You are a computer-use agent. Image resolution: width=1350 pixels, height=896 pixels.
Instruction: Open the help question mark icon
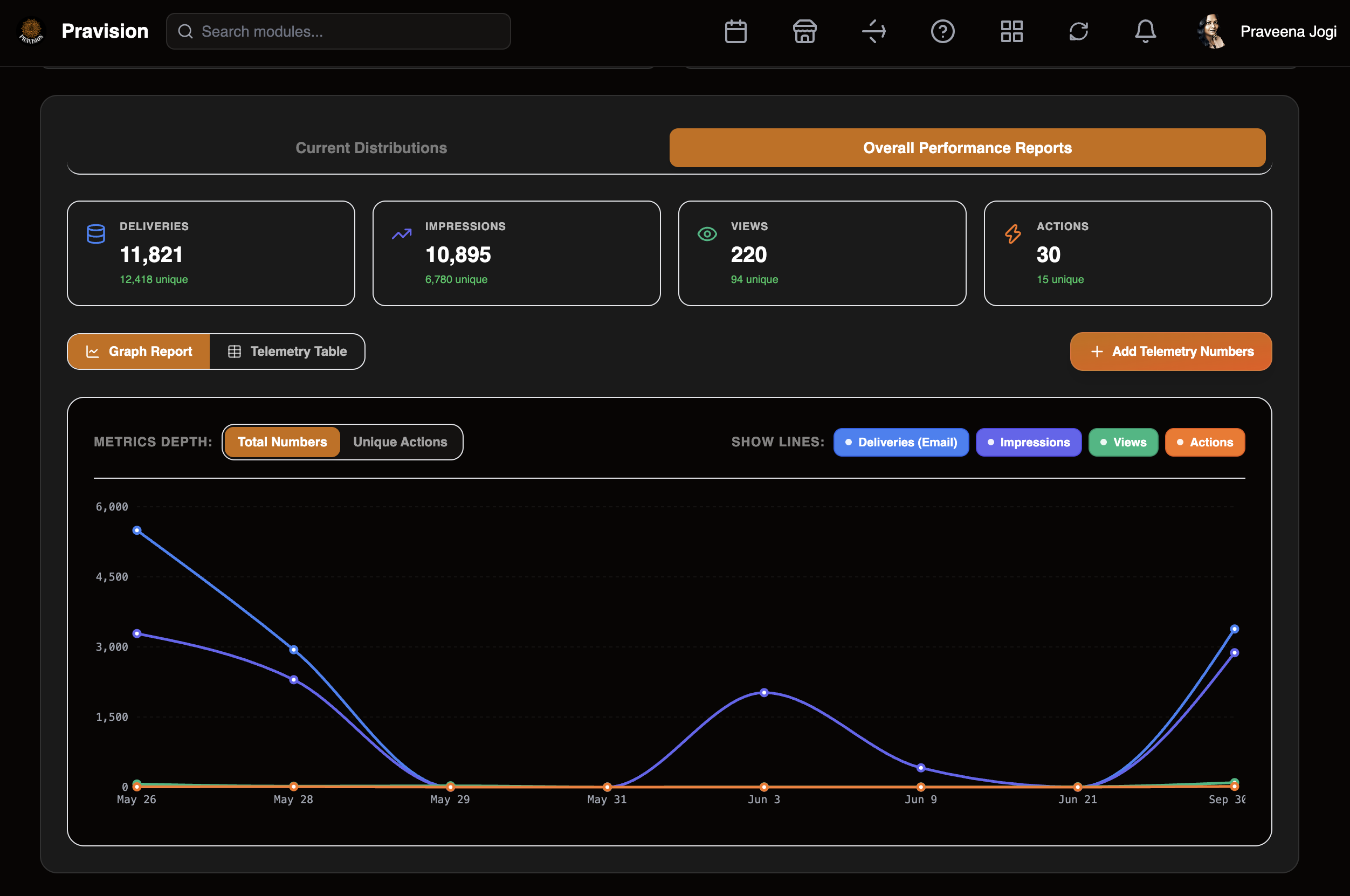coord(942,31)
